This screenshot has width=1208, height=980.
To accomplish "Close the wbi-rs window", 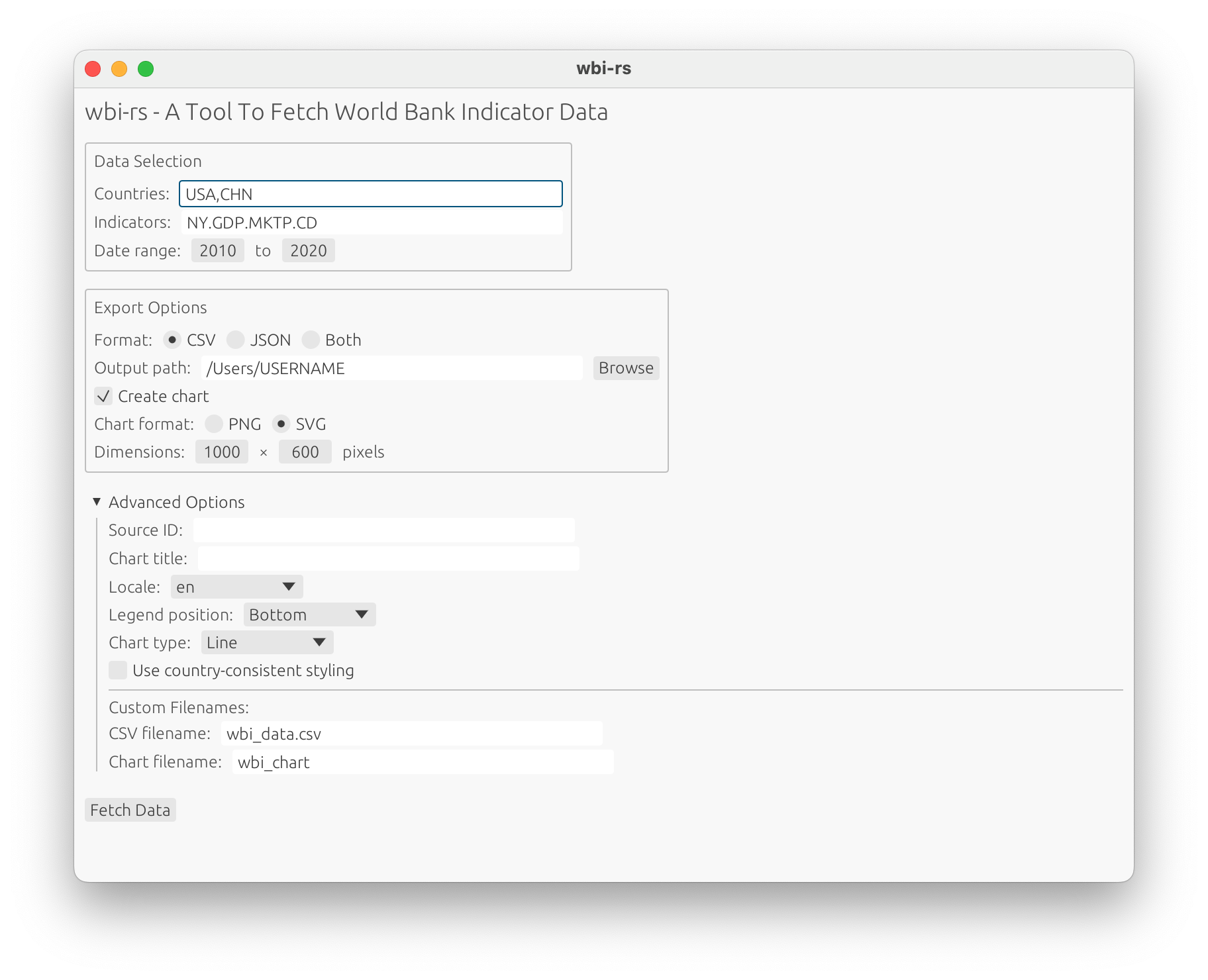I will 93,69.
